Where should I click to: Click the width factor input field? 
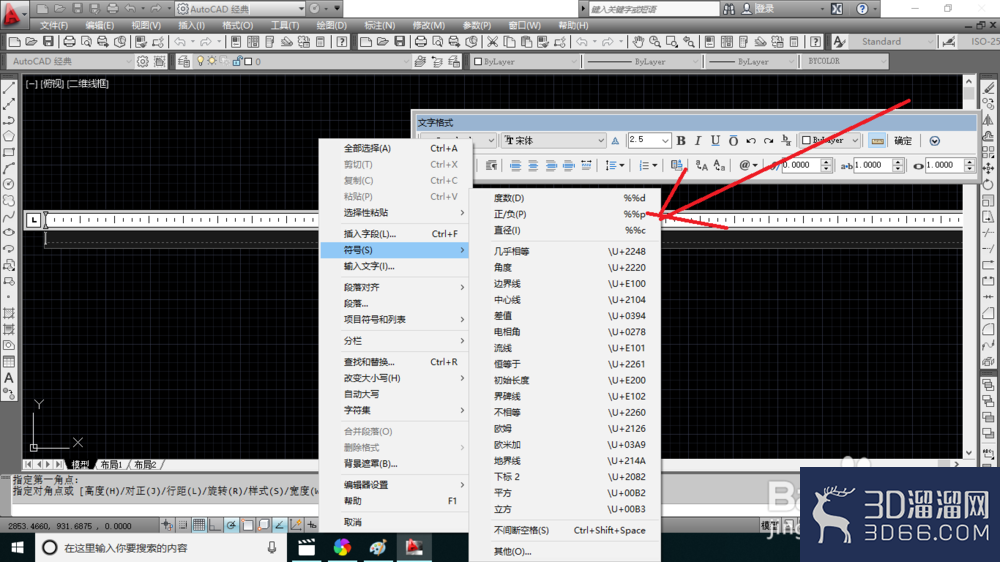(x=945, y=165)
